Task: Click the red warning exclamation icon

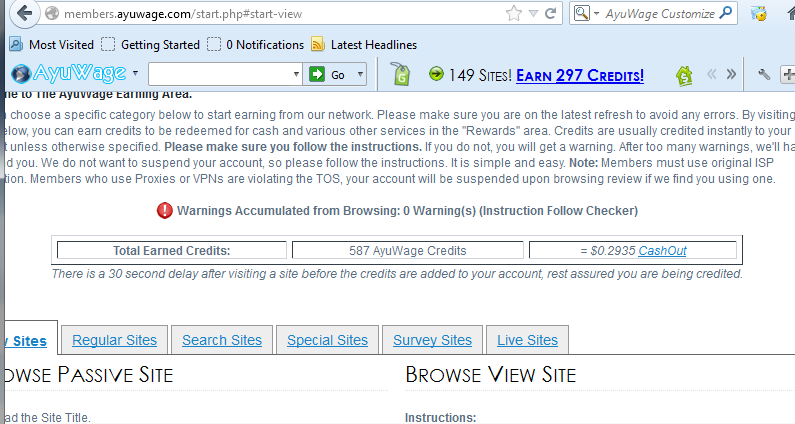Action: 165,210
